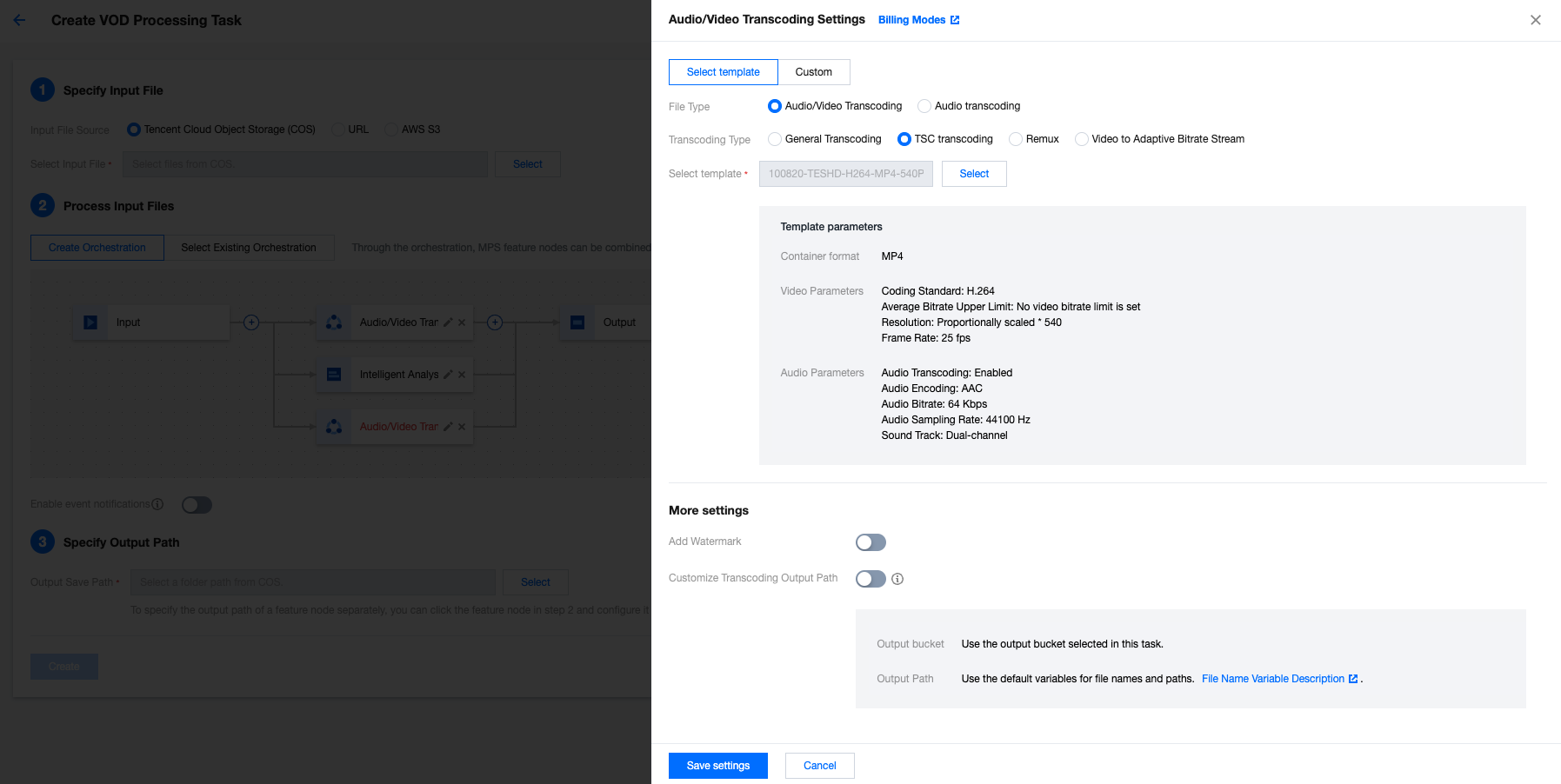This screenshot has height=784, width=1561.
Task: Click the 'Resolution: Proportionally scaled * 540' text
Action: tap(971, 322)
